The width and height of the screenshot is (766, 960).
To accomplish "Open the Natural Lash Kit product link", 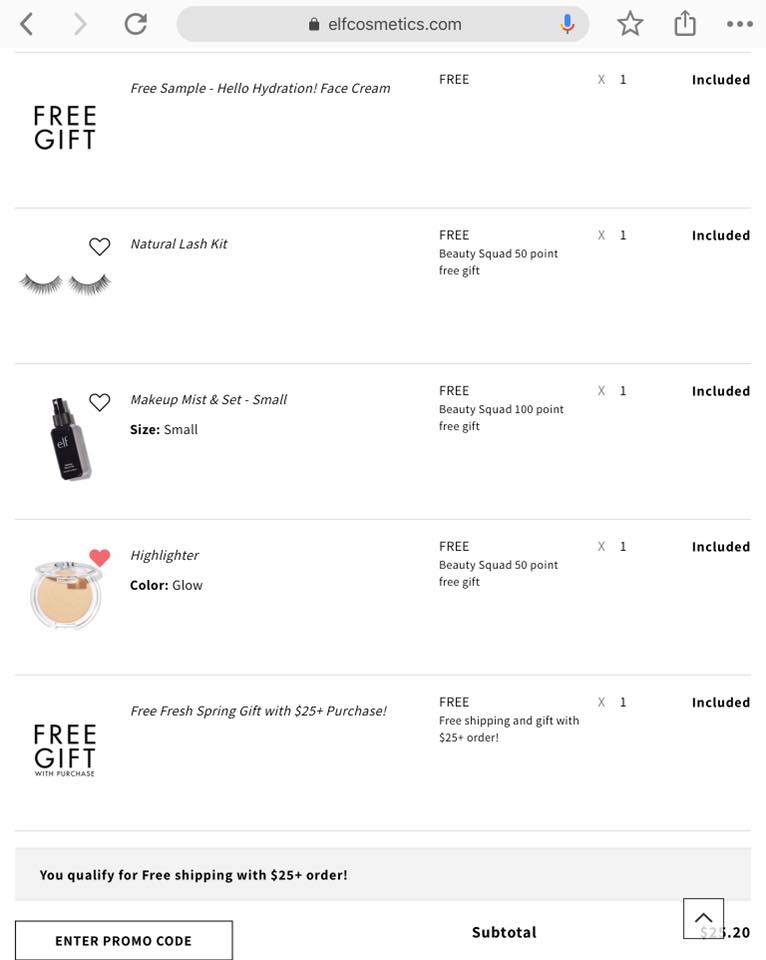I will click(x=179, y=244).
